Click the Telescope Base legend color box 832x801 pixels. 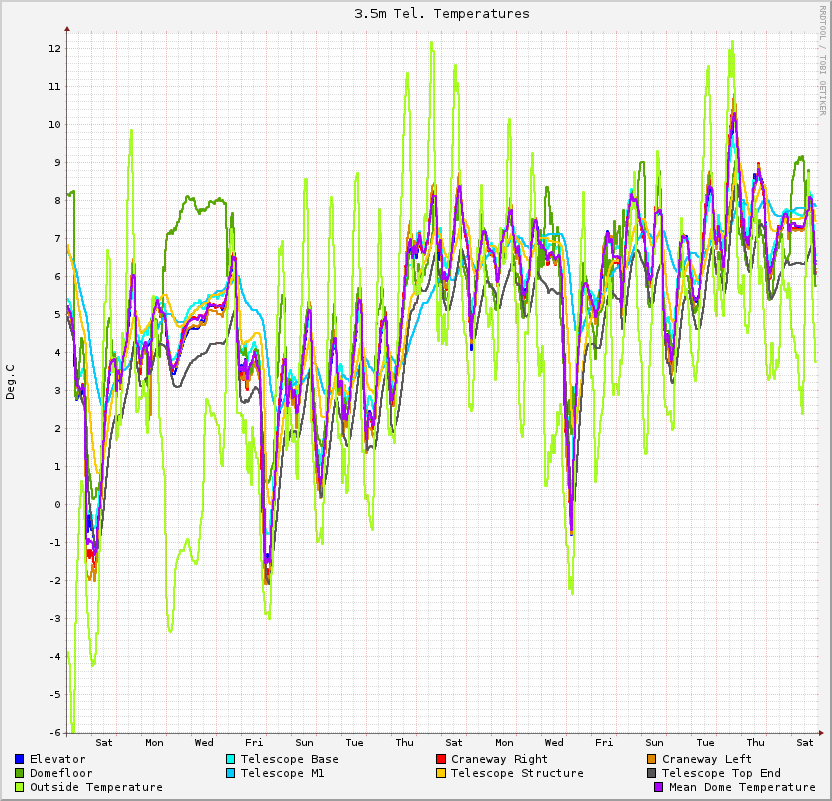pyautogui.click(x=230, y=759)
